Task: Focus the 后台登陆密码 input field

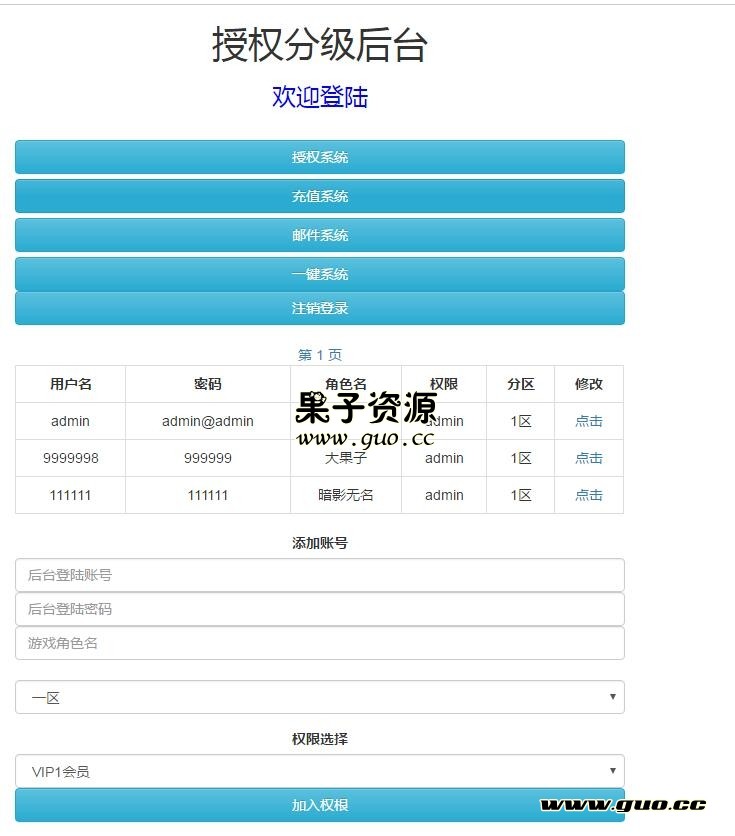Action: click(x=320, y=609)
